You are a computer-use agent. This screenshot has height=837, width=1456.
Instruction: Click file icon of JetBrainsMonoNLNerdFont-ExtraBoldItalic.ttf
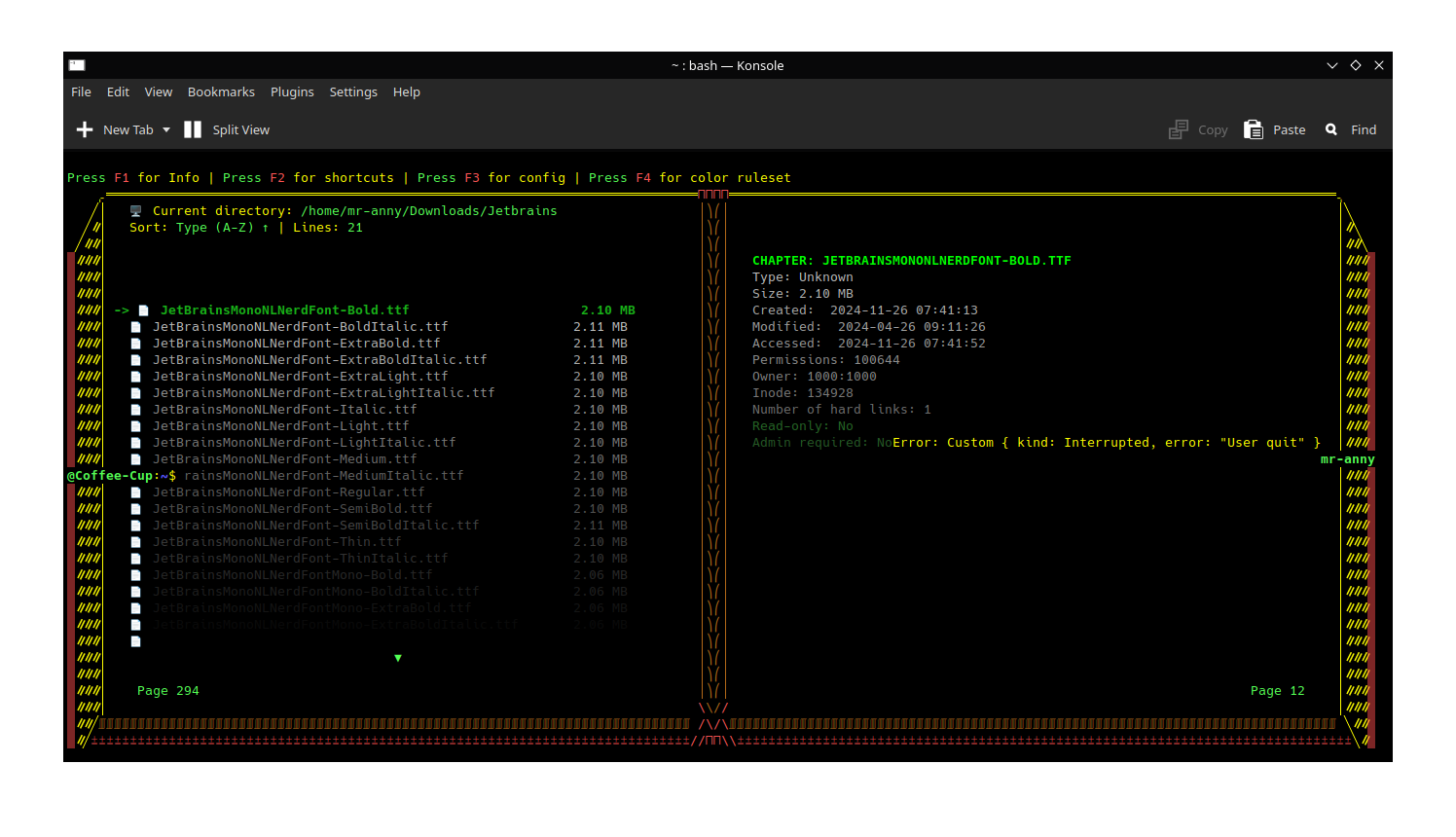135,360
